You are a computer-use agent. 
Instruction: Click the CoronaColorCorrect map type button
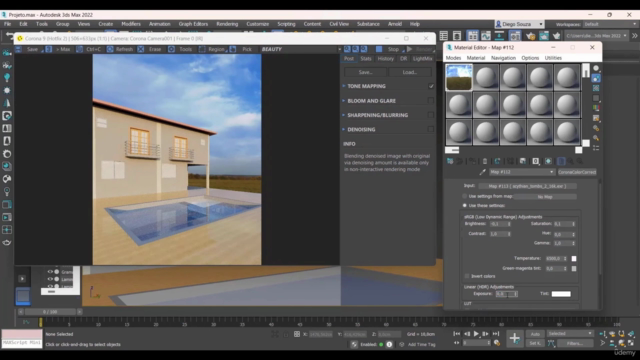click(x=577, y=172)
